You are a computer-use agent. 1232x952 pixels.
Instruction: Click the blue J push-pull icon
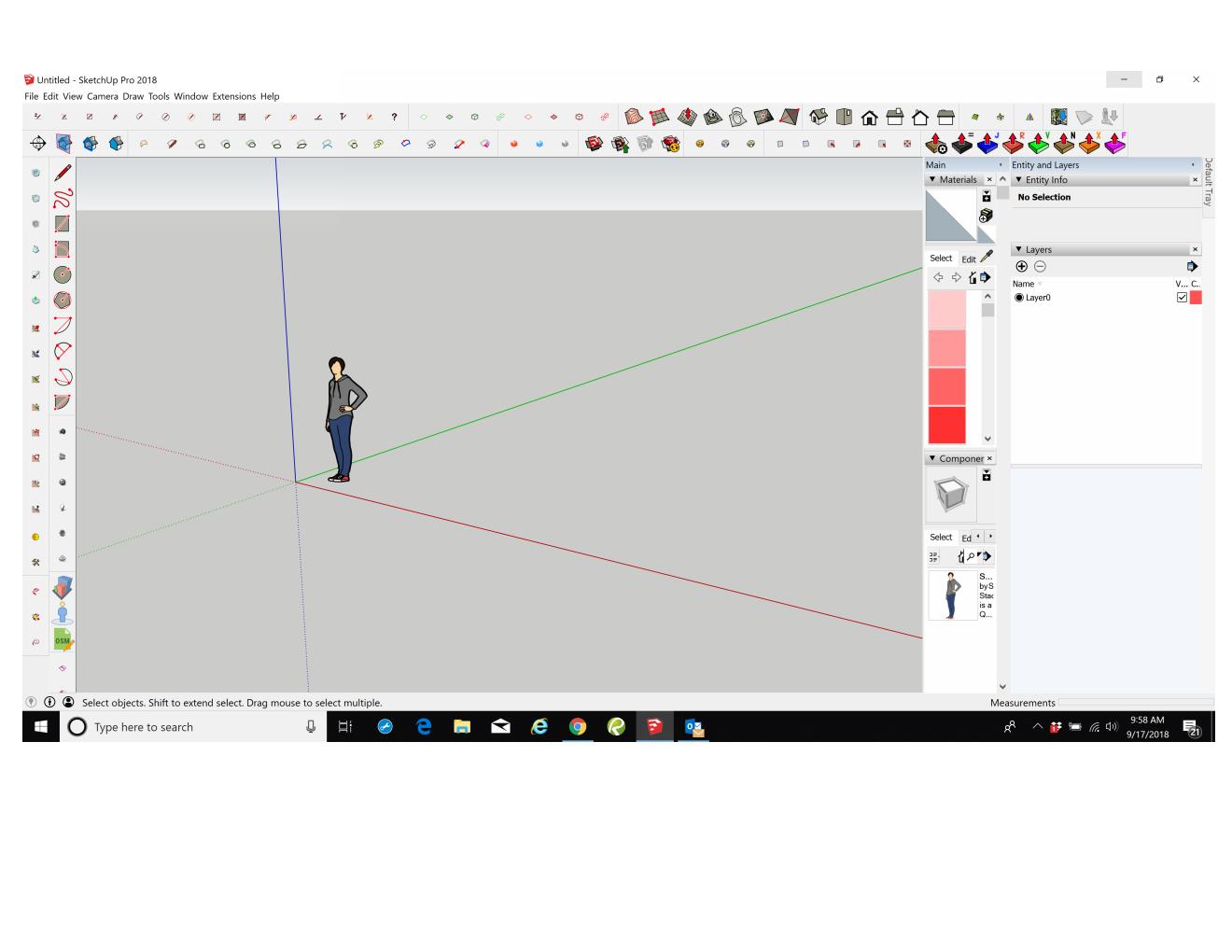coord(987,143)
